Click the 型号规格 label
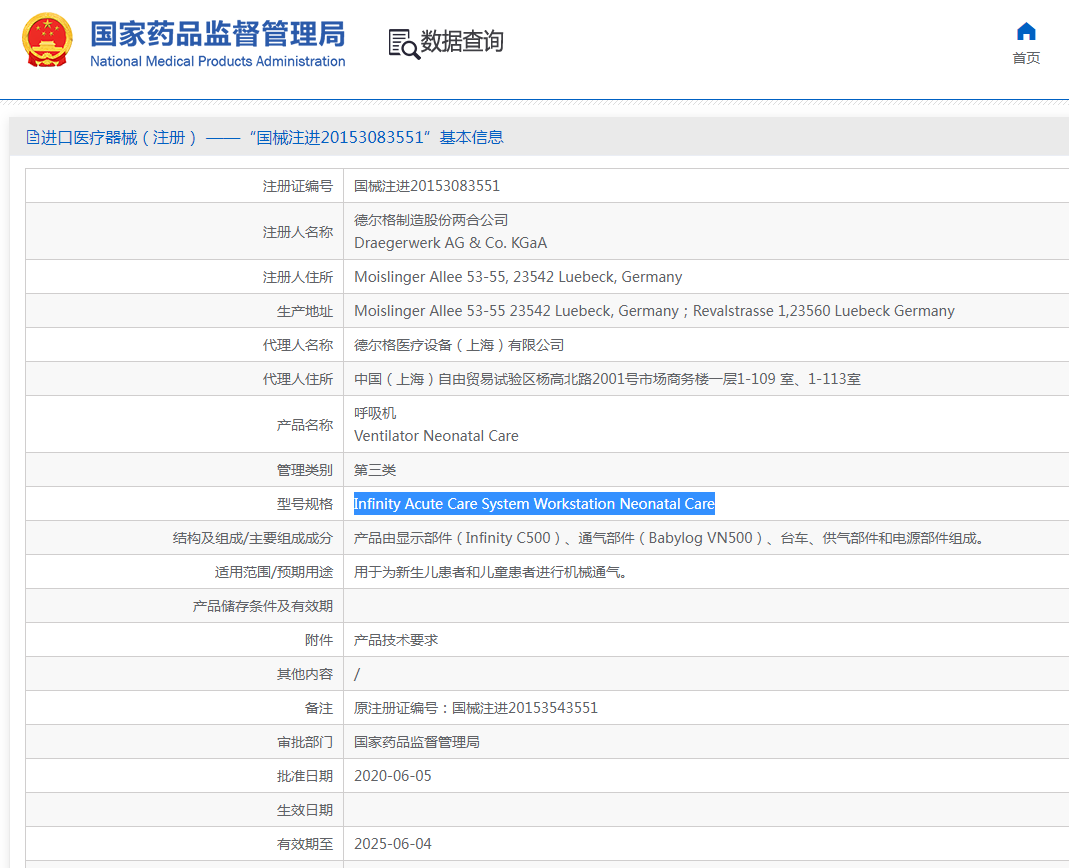 305,504
